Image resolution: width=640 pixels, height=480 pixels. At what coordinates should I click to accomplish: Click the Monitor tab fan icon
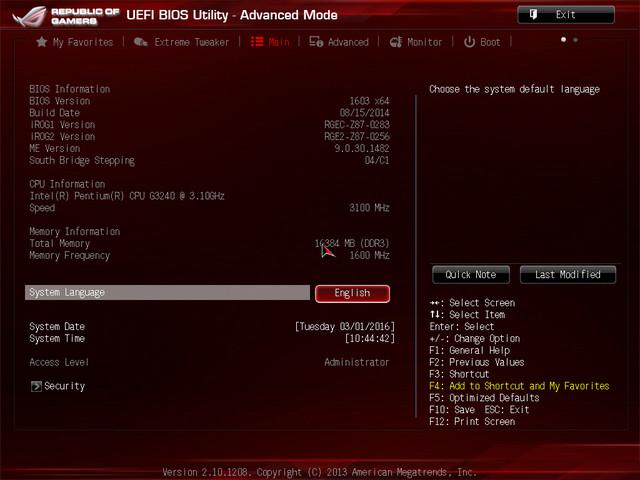396,42
